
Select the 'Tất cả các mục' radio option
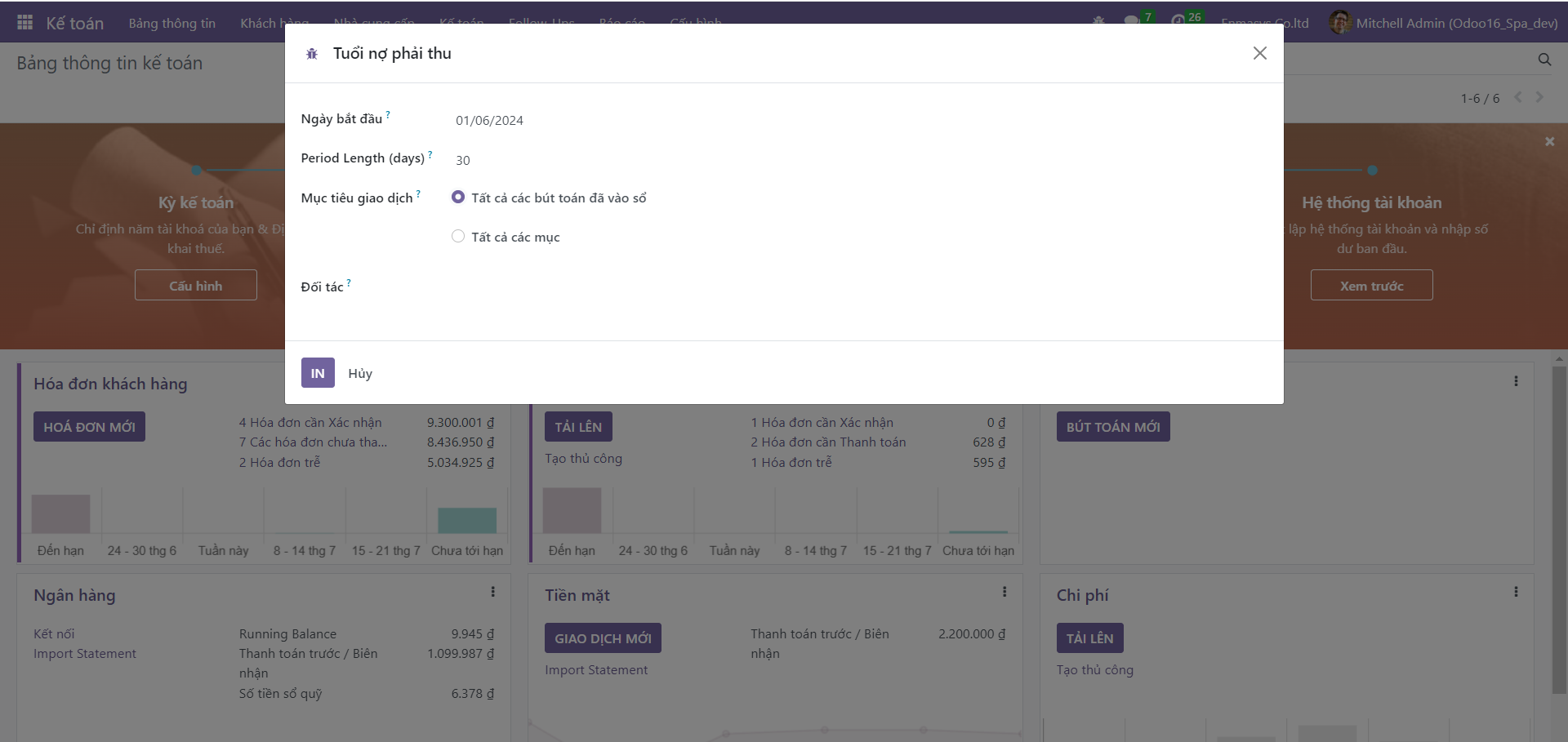458,237
